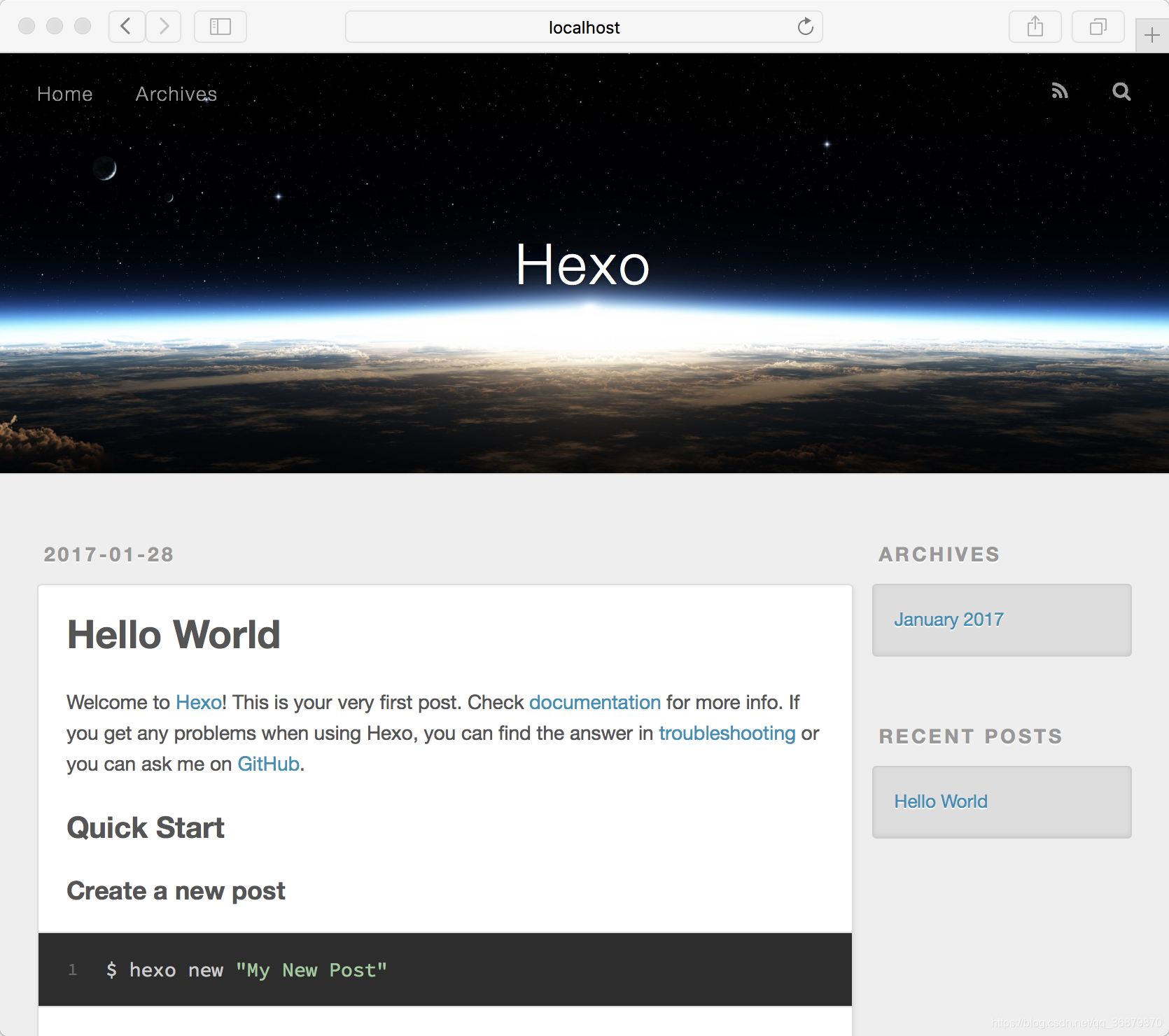Open January 2017 archive link
1169x1036 pixels.
click(x=948, y=619)
